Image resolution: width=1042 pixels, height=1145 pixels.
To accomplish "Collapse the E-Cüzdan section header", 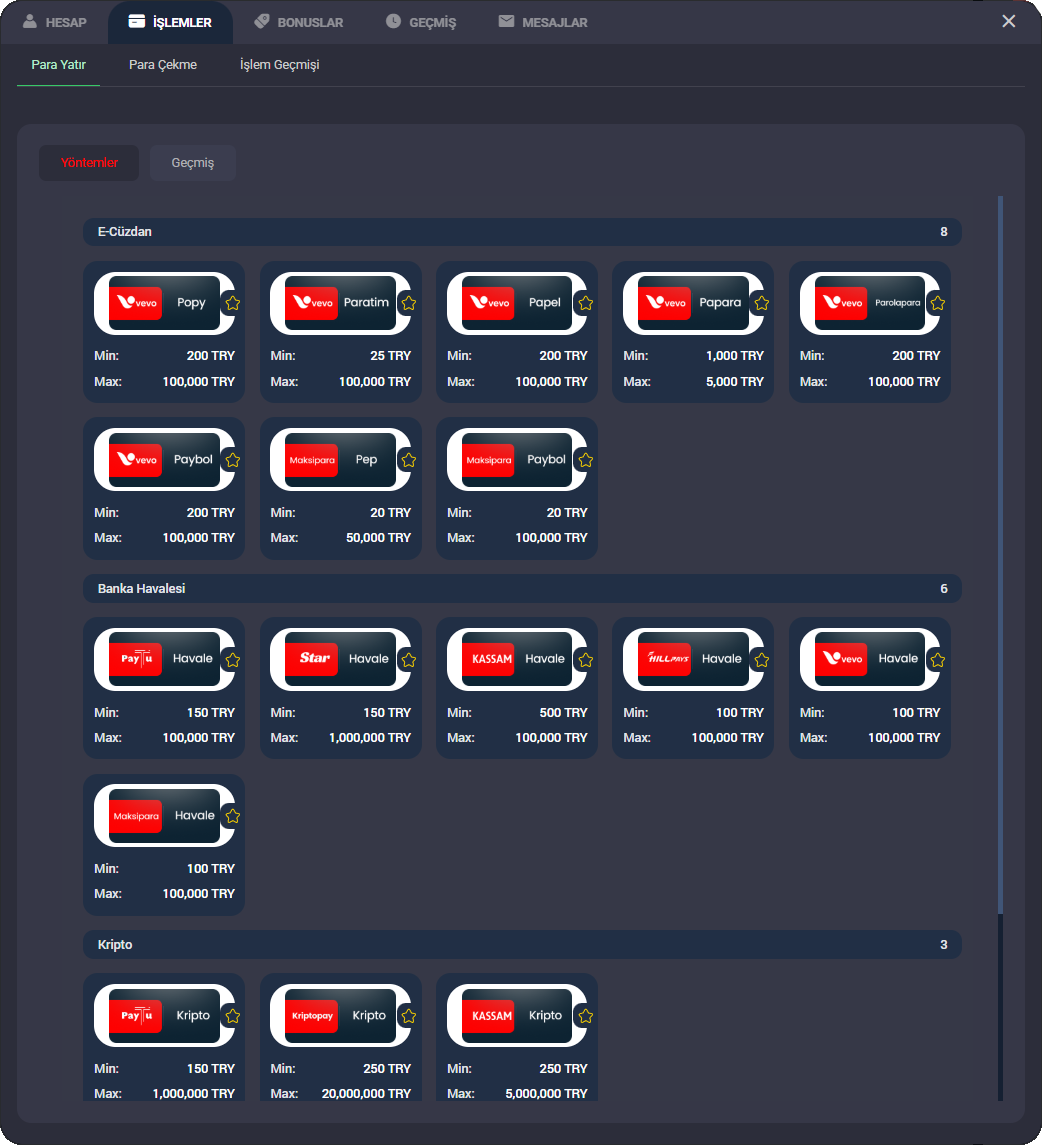I will 521,232.
